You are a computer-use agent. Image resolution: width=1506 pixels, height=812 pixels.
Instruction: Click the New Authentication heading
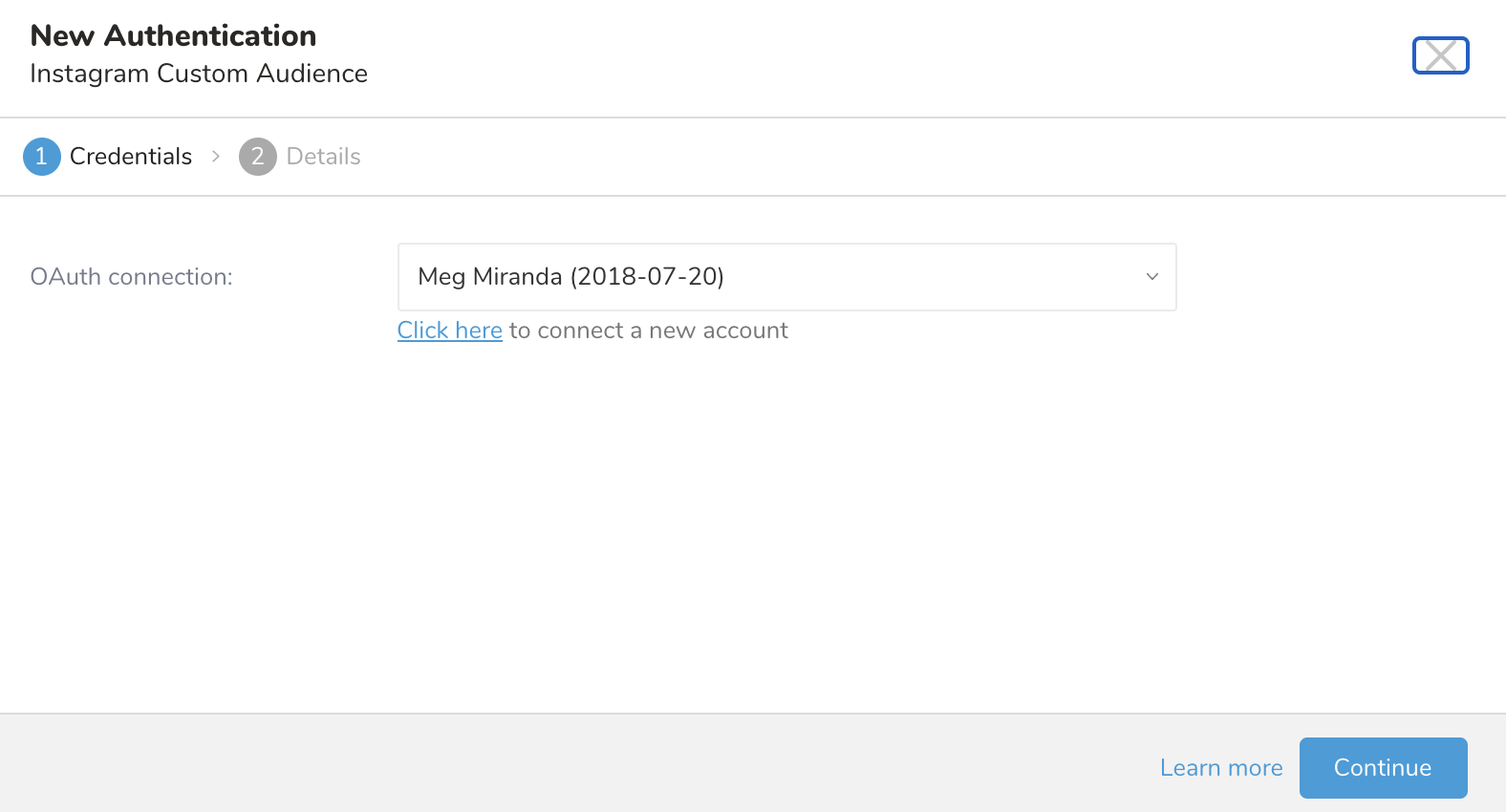[x=173, y=36]
